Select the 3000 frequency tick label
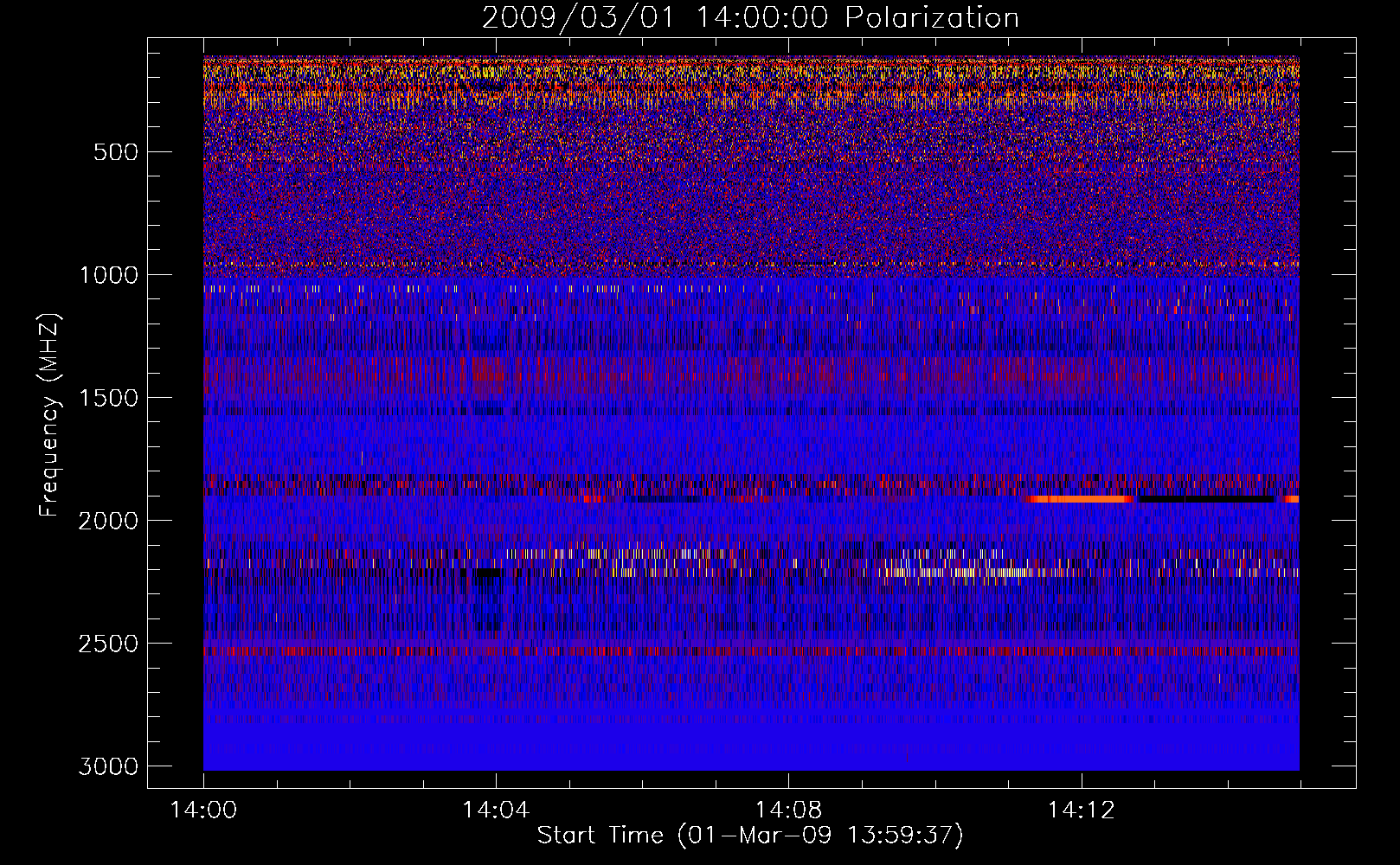This screenshot has width=1400, height=865. [108, 766]
